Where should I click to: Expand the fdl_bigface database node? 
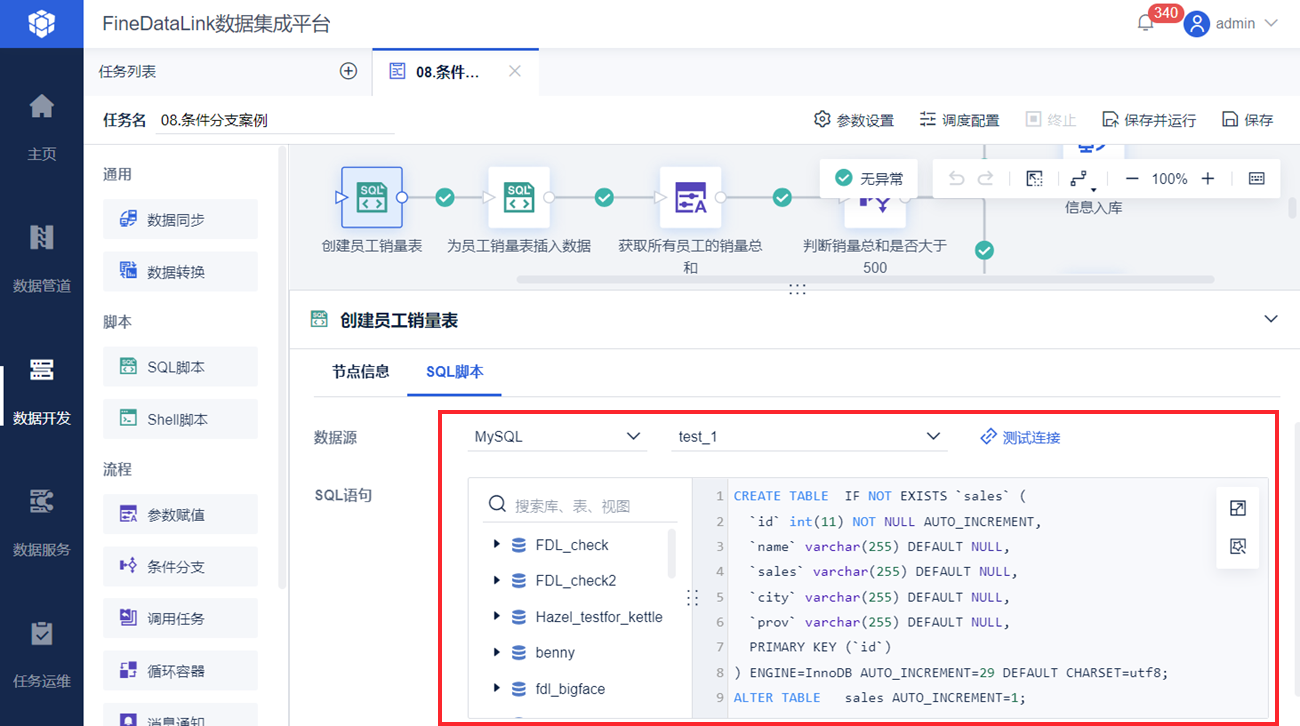coord(497,689)
